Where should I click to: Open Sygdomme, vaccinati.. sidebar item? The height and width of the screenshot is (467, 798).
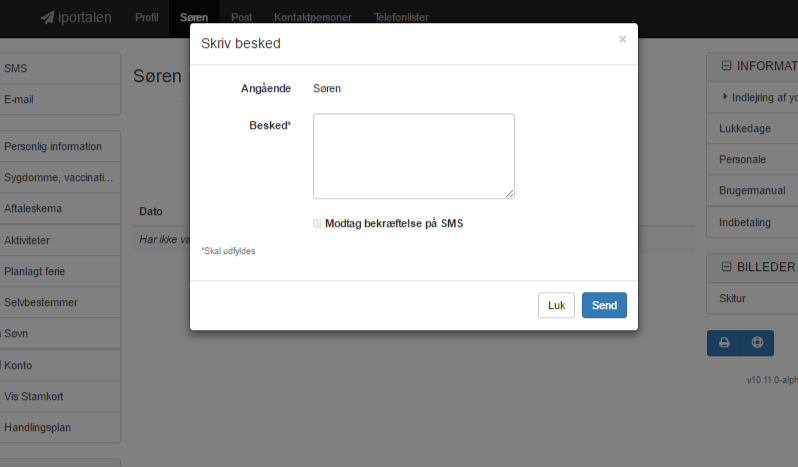(60, 177)
